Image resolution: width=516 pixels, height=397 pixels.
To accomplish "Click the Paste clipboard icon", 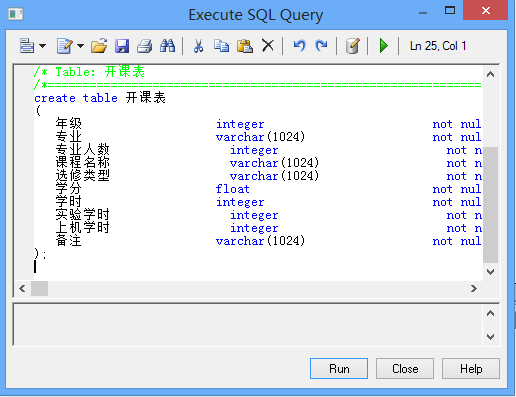I will point(245,46).
